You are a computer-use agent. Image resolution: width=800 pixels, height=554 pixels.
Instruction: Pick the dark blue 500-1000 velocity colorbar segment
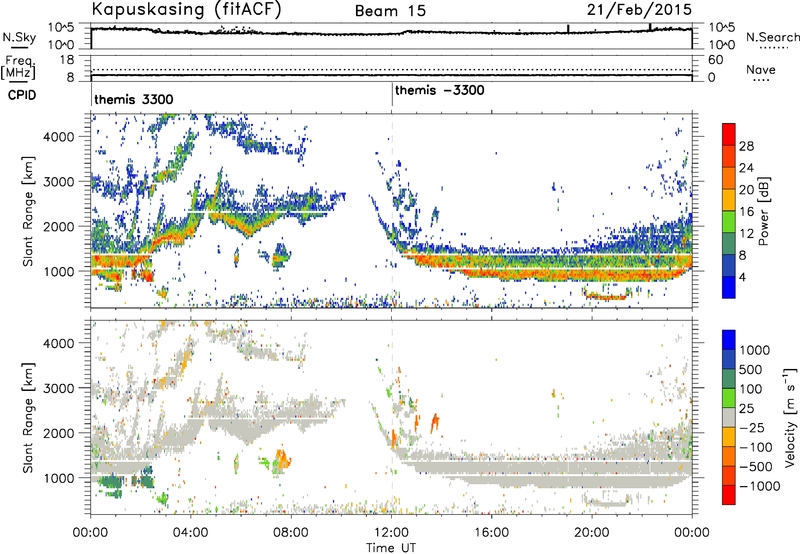(729, 360)
